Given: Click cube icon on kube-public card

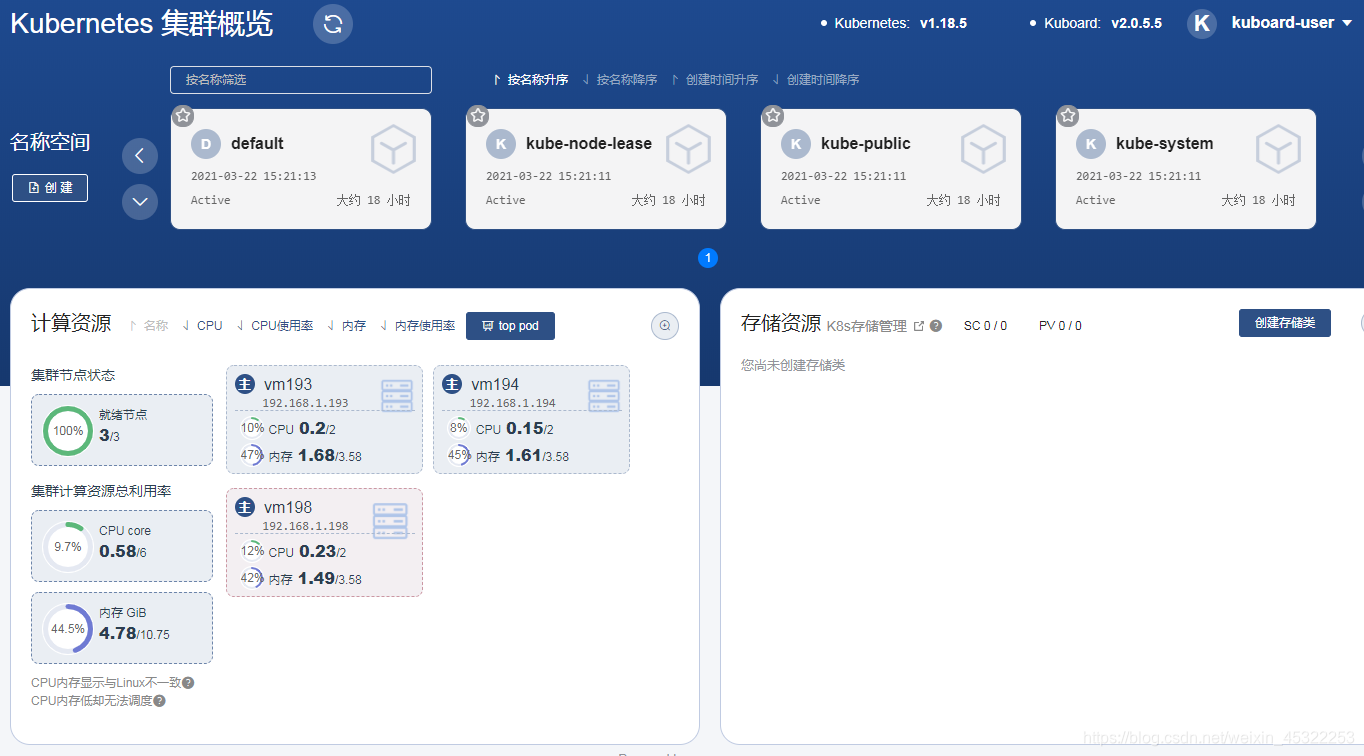Looking at the screenshot, I should [x=983, y=150].
